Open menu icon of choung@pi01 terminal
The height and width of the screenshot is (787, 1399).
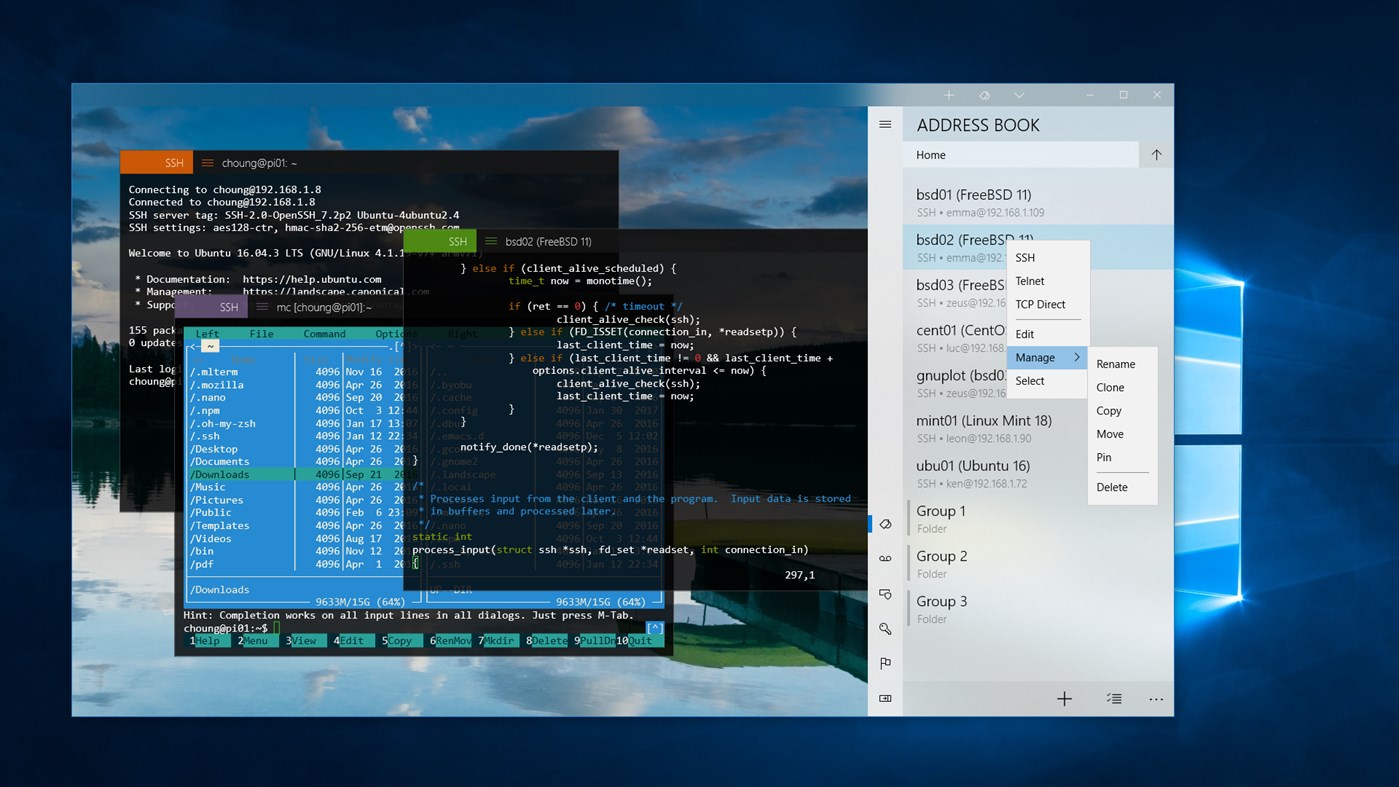tap(208, 163)
